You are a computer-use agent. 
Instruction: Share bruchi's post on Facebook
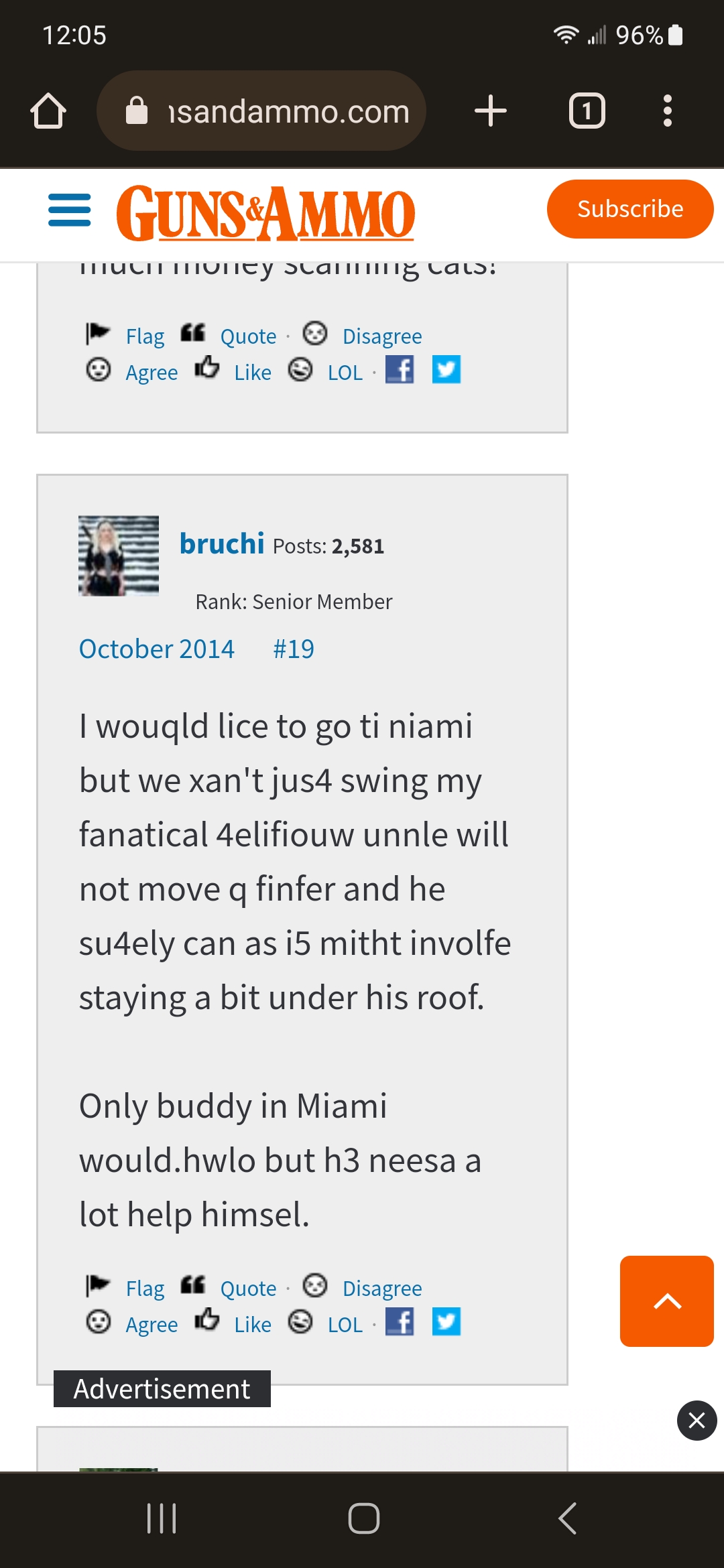400,1321
